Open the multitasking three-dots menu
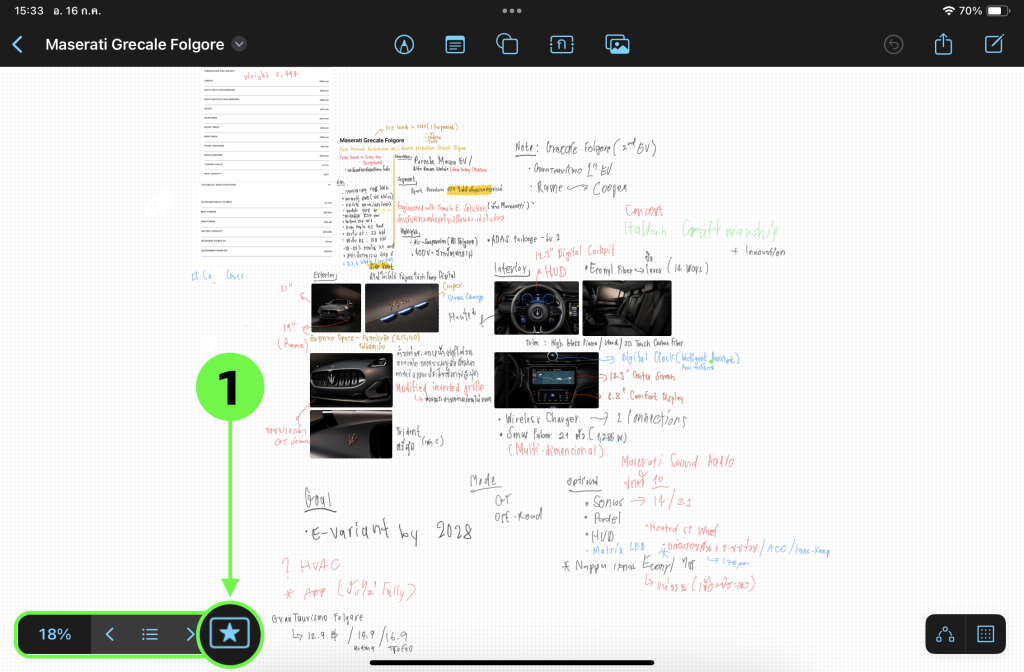1024x672 pixels. (x=512, y=11)
